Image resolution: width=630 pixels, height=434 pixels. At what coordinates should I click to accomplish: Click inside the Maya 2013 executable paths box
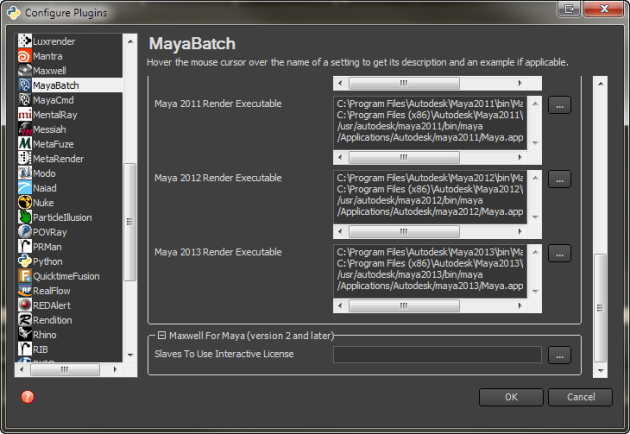pyautogui.click(x=430, y=271)
